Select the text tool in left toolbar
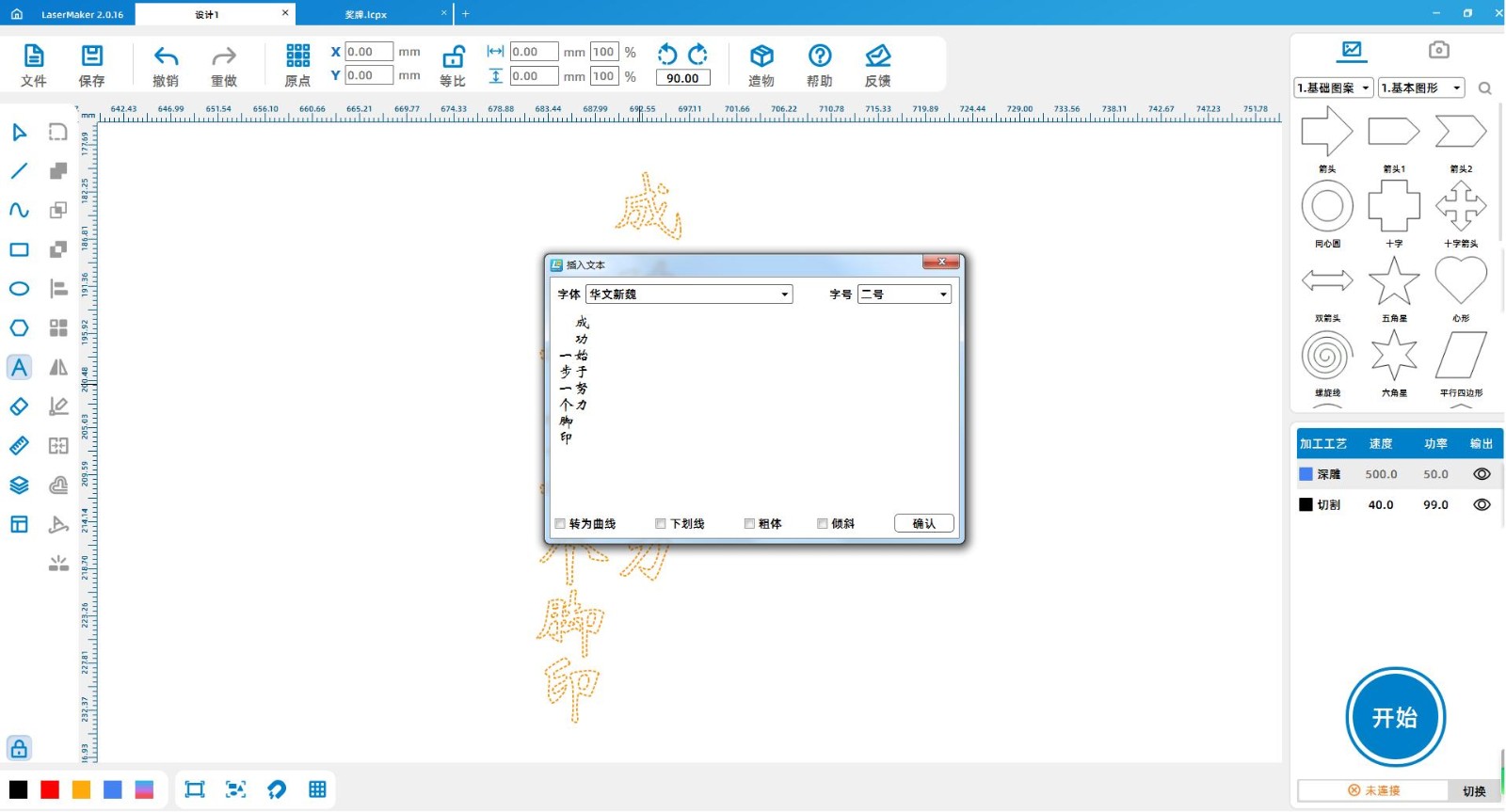Image resolution: width=1506 pixels, height=812 pixels. [19, 368]
